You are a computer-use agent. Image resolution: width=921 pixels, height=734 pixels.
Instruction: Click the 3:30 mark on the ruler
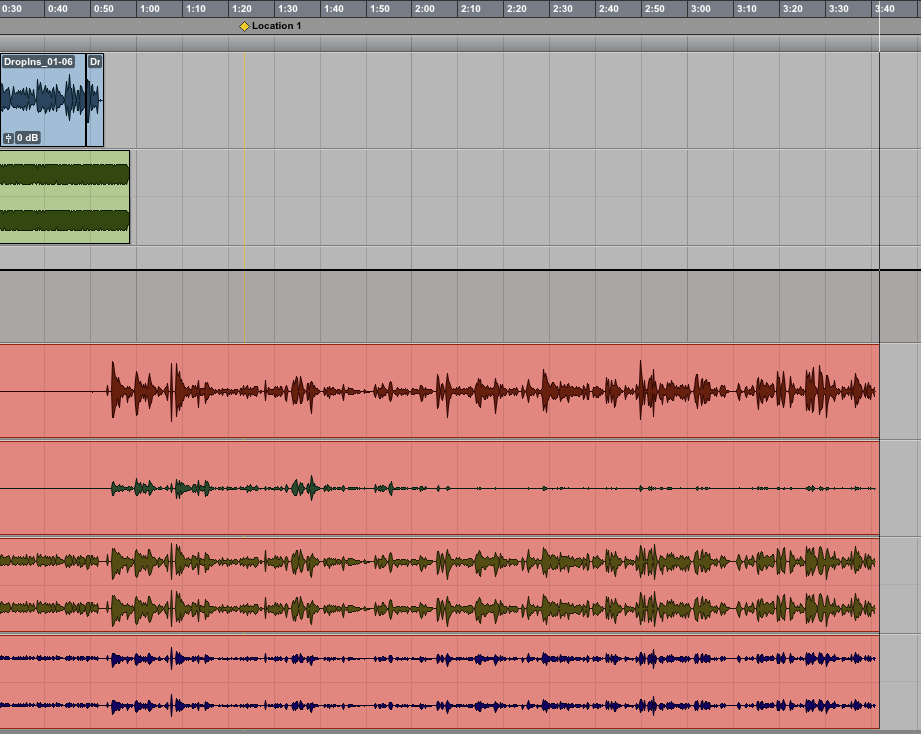click(x=838, y=9)
